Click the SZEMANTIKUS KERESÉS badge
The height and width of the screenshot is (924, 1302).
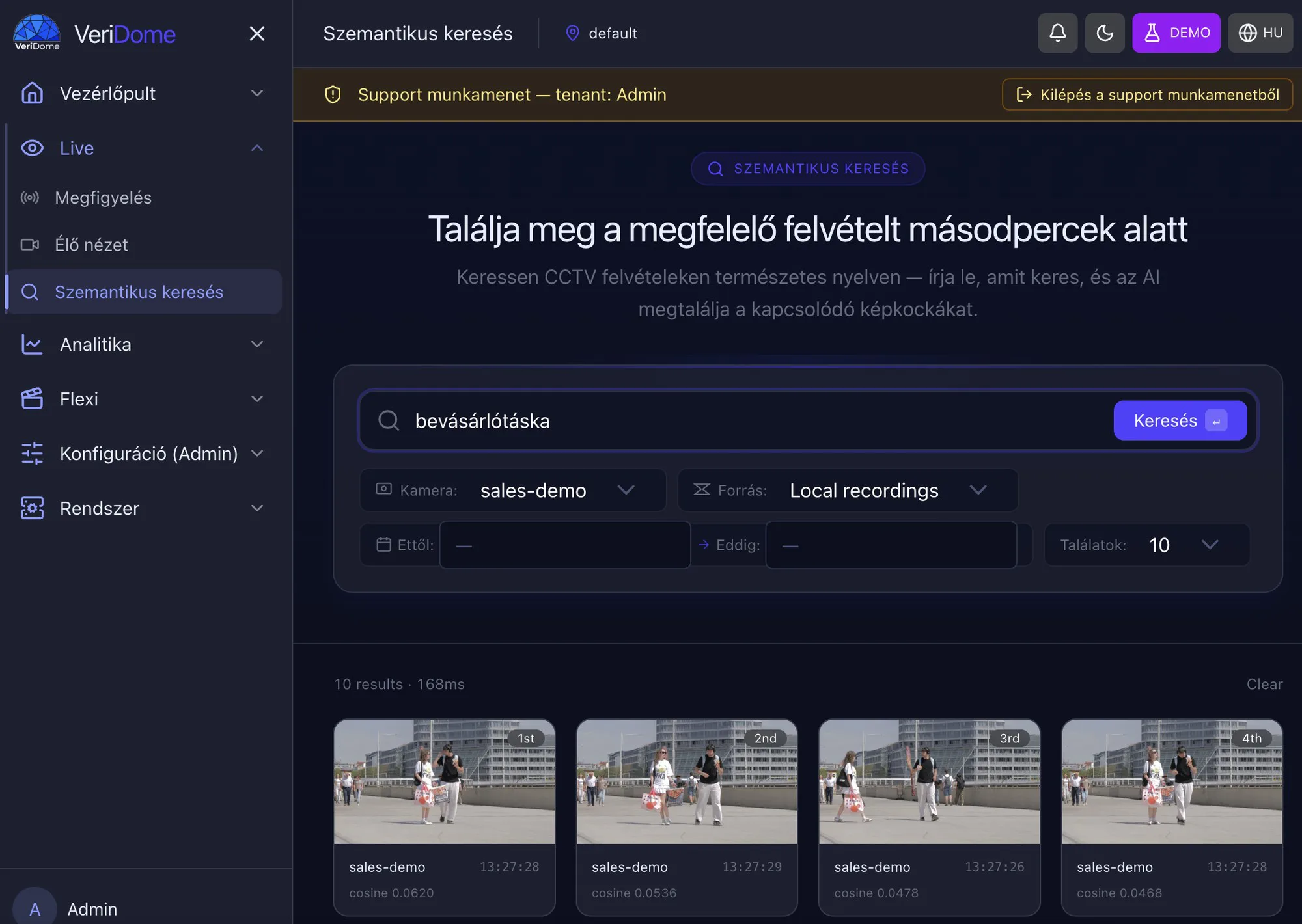point(808,169)
